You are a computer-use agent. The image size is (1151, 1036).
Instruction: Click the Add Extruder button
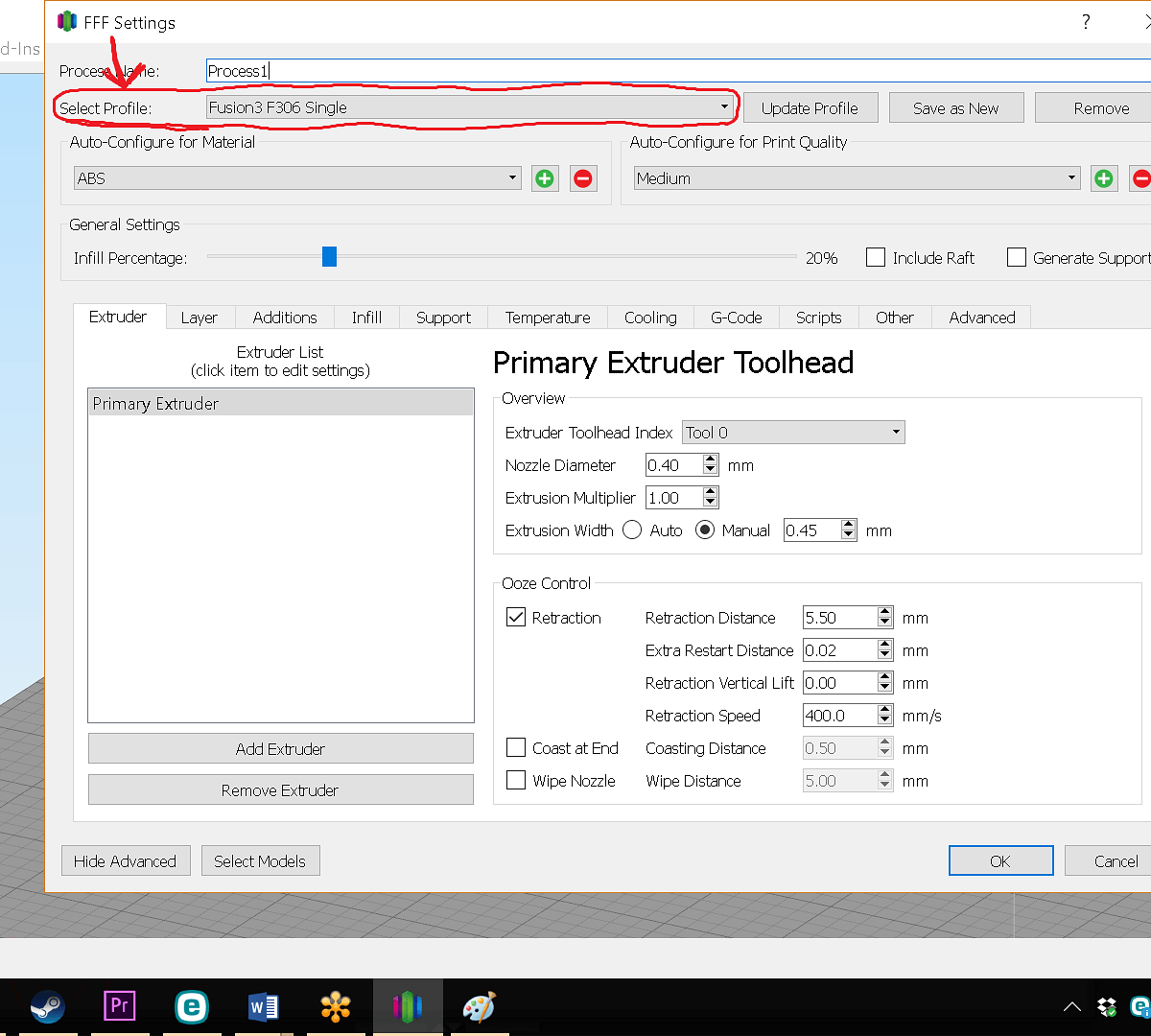[x=281, y=749]
